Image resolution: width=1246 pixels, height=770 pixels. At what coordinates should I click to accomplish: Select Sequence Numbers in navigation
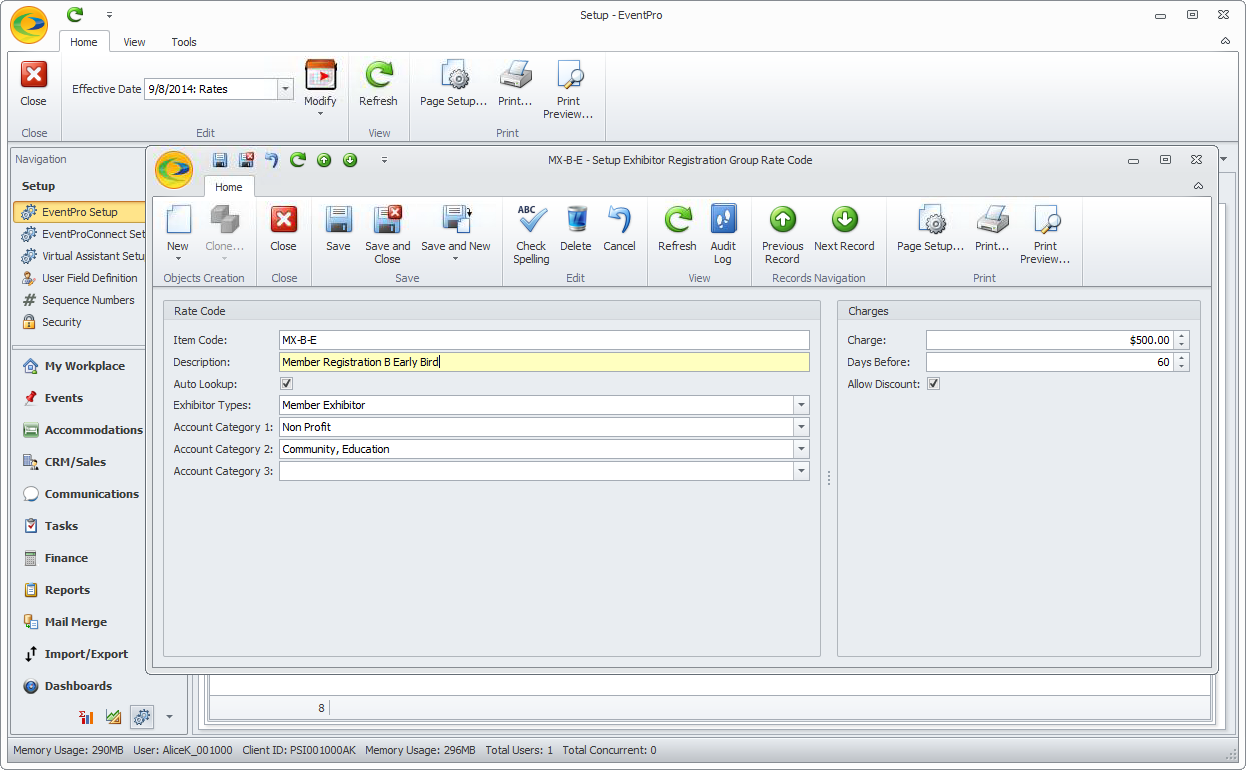tap(80, 300)
